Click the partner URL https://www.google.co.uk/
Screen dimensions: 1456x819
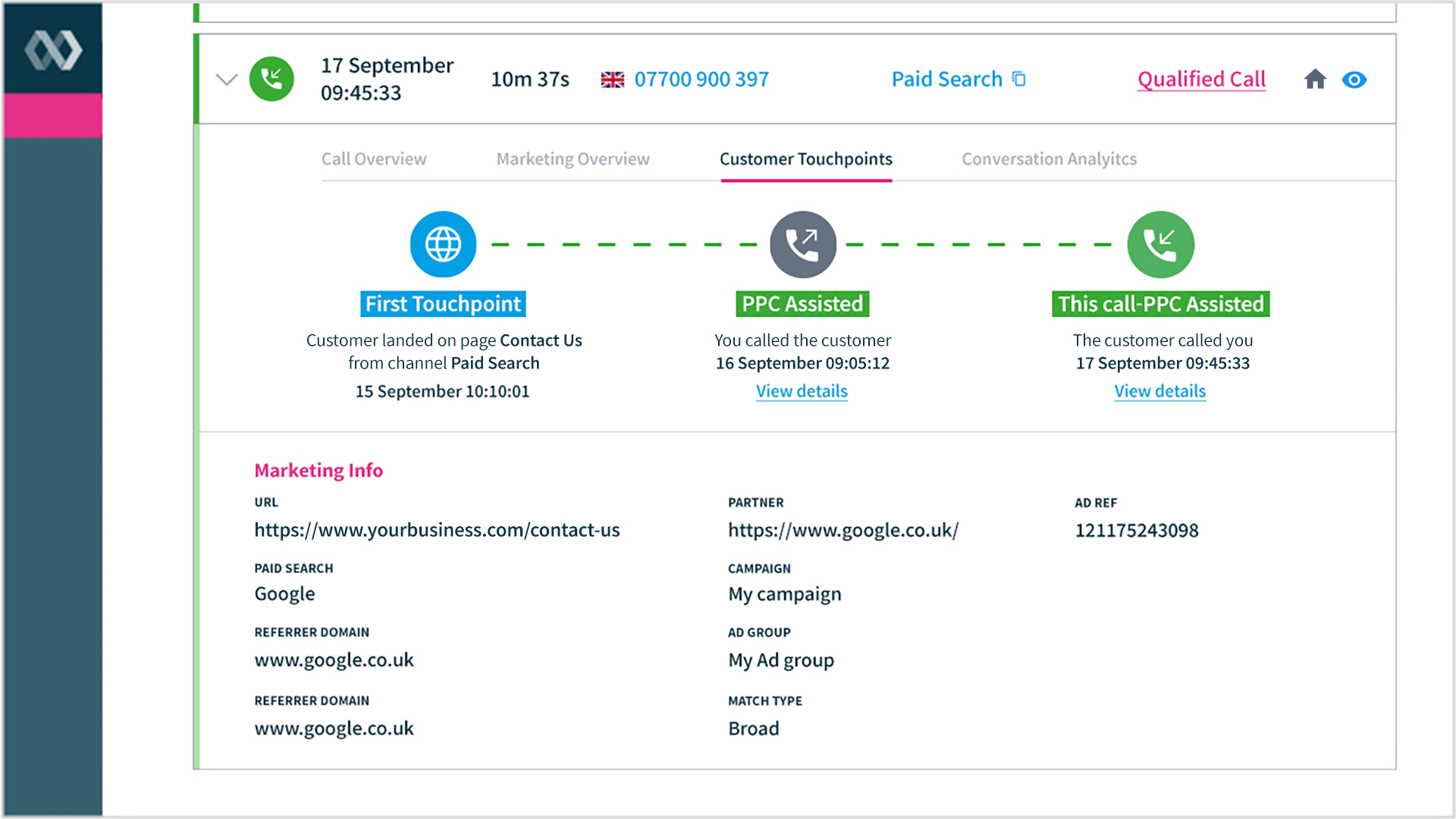coord(843,530)
